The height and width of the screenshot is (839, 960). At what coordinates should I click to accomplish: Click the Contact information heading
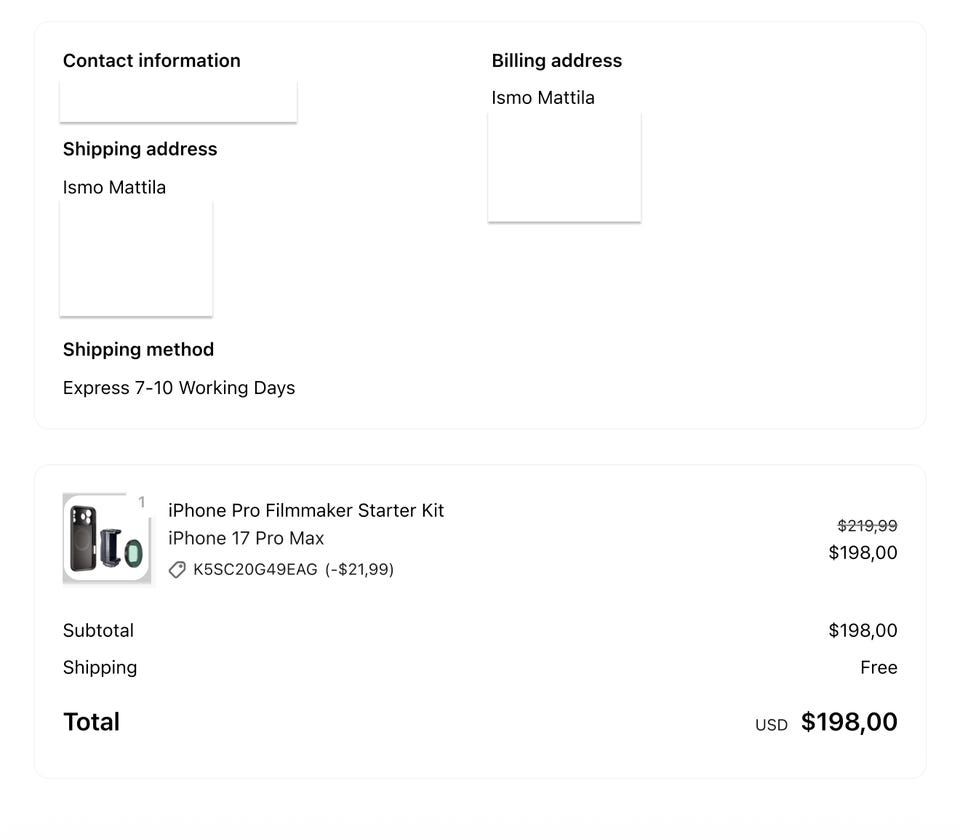[x=152, y=61]
